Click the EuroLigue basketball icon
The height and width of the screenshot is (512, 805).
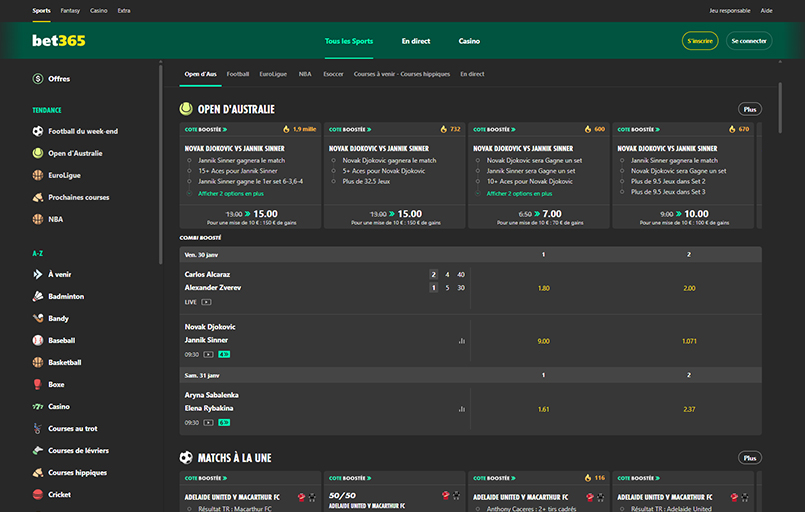tap(37, 175)
